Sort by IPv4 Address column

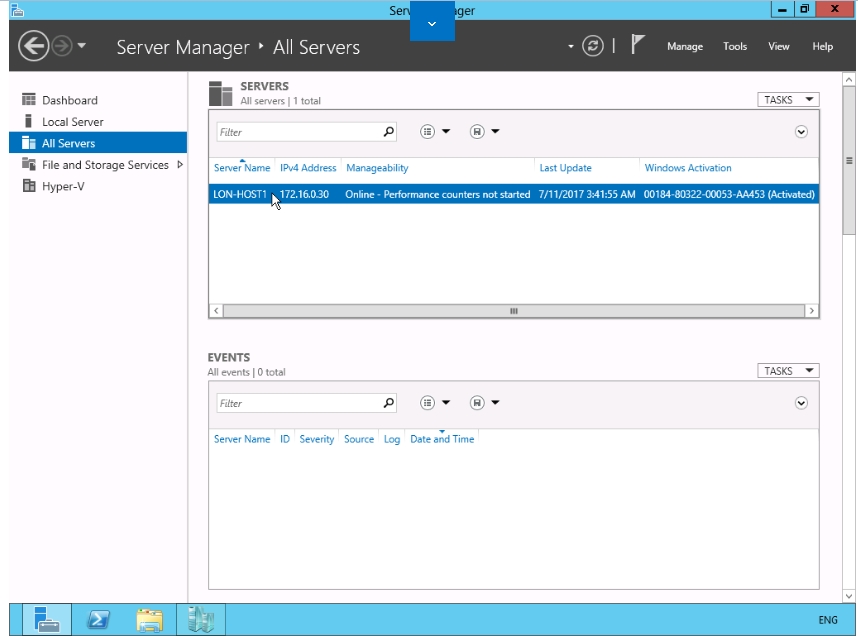click(x=308, y=168)
